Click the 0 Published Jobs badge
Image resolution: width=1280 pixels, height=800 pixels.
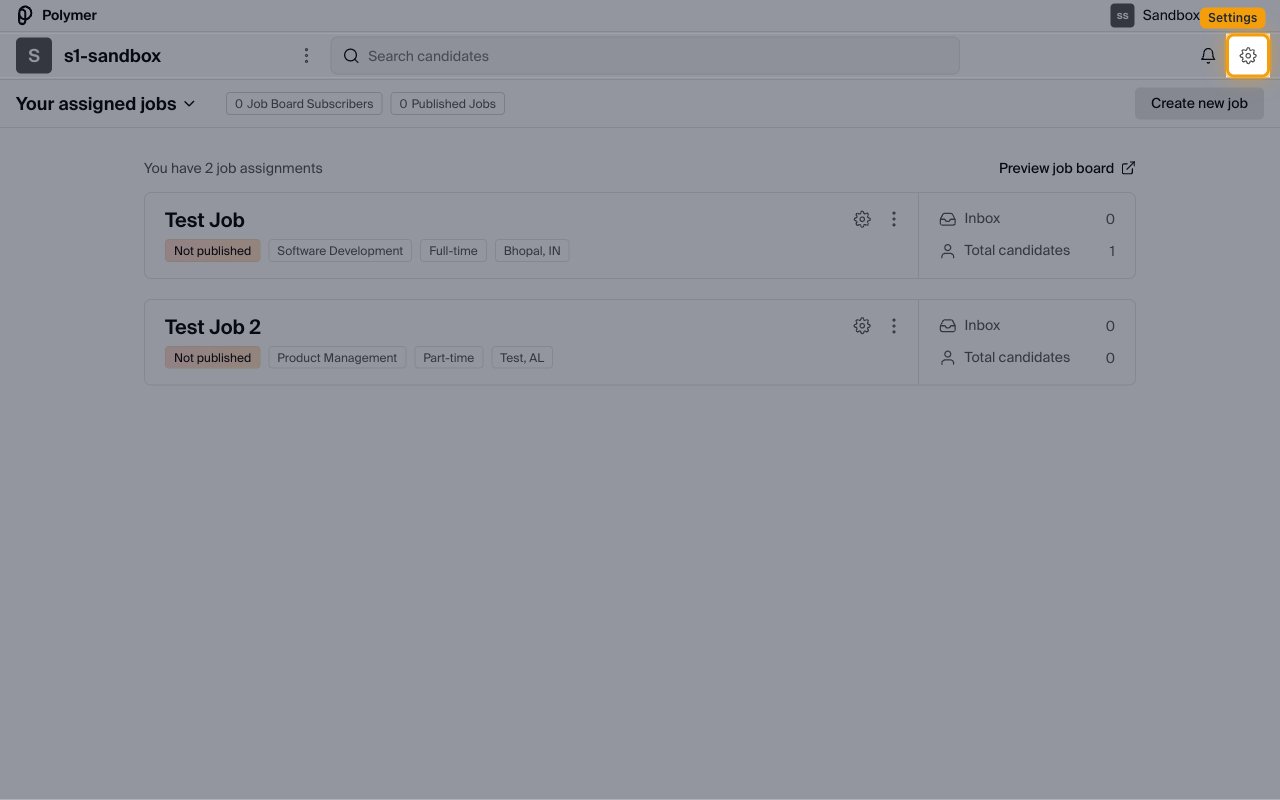447,103
